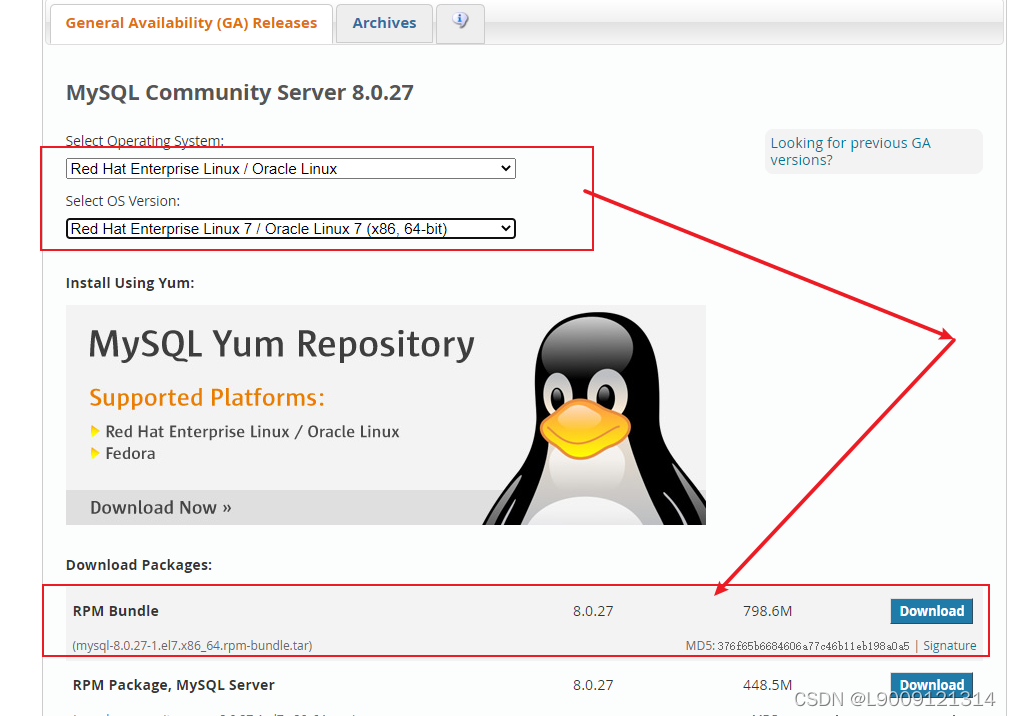Open the Signature link for RPM Bundle
The width and height of the screenshot is (1011, 716).
949,645
